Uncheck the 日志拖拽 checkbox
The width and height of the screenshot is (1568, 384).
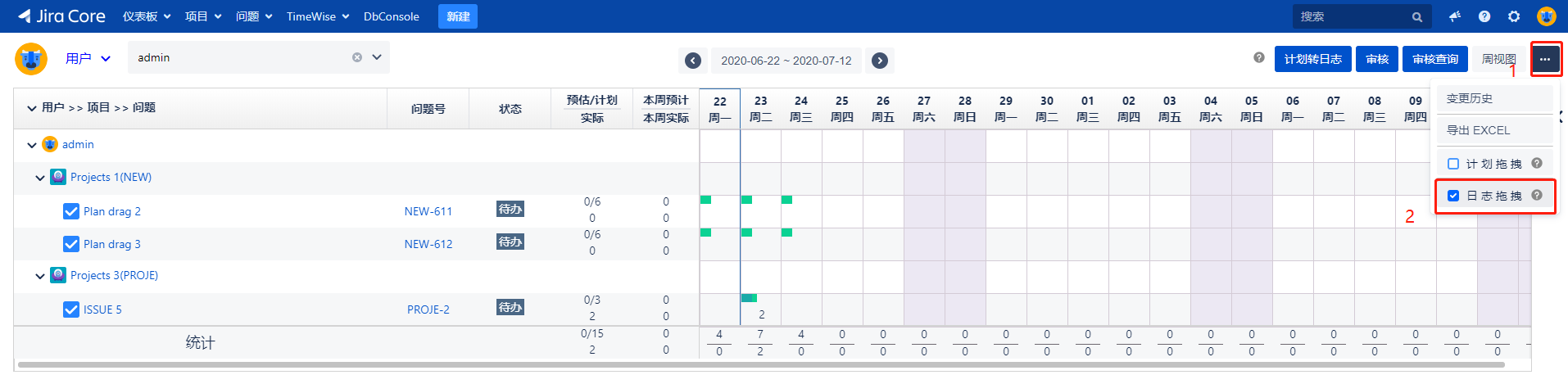click(x=1453, y=196)
